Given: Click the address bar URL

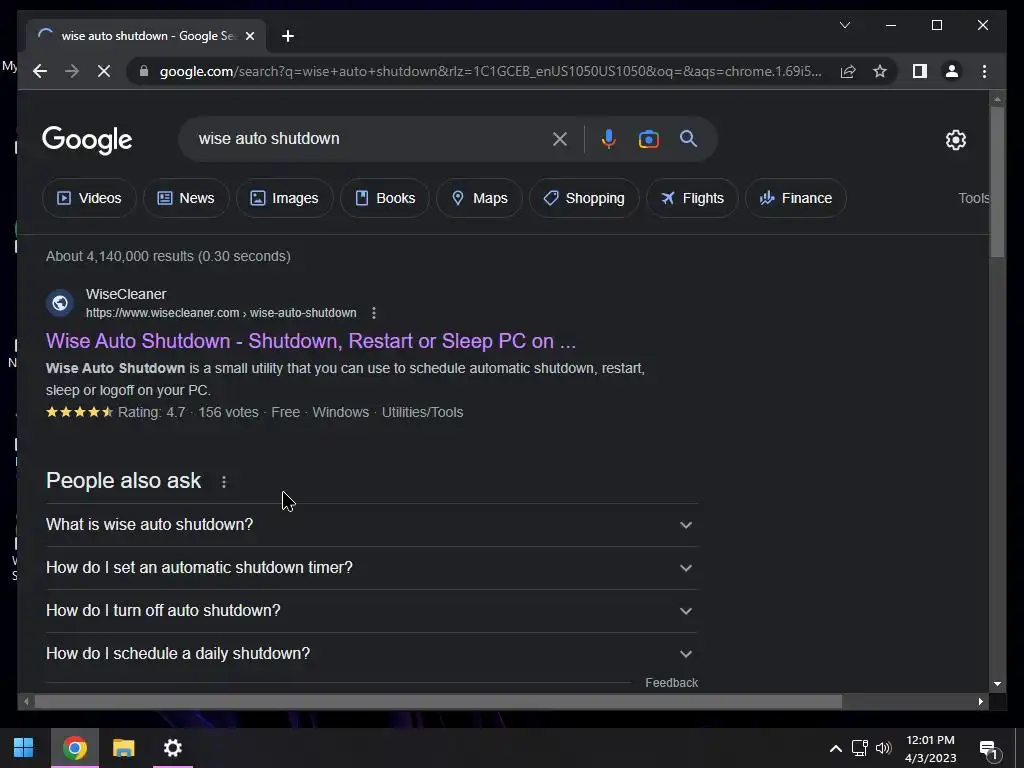Looking at the screenshot, I should click(490, 71).
